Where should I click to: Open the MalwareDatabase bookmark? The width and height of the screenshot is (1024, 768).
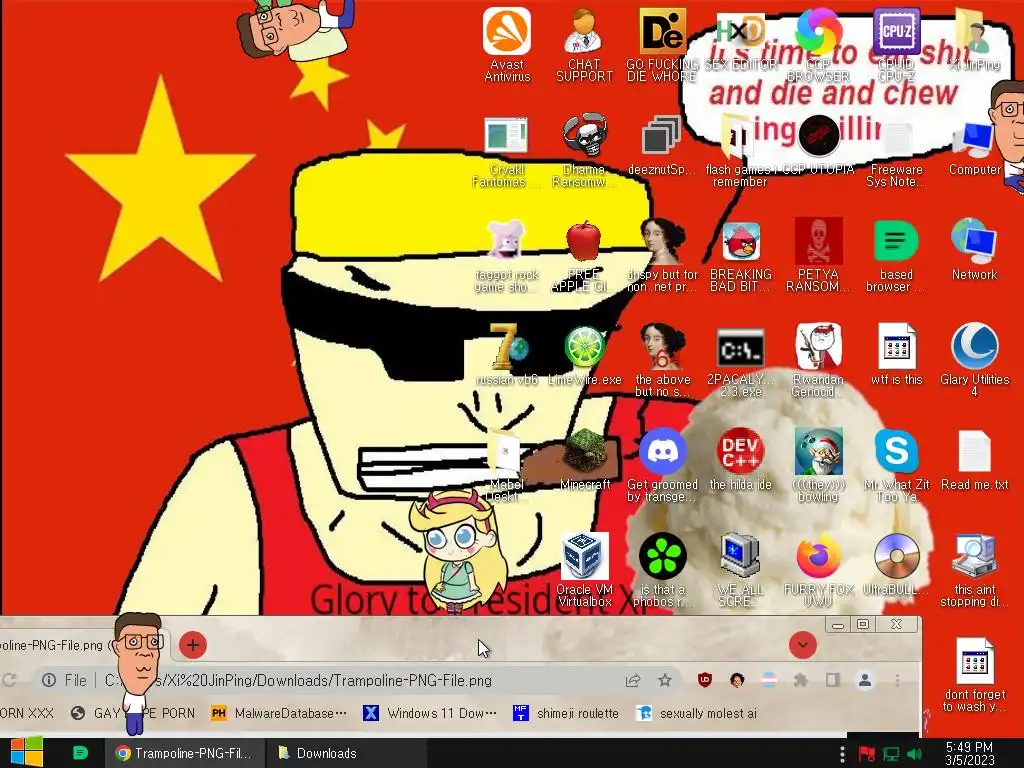[279, 713]
